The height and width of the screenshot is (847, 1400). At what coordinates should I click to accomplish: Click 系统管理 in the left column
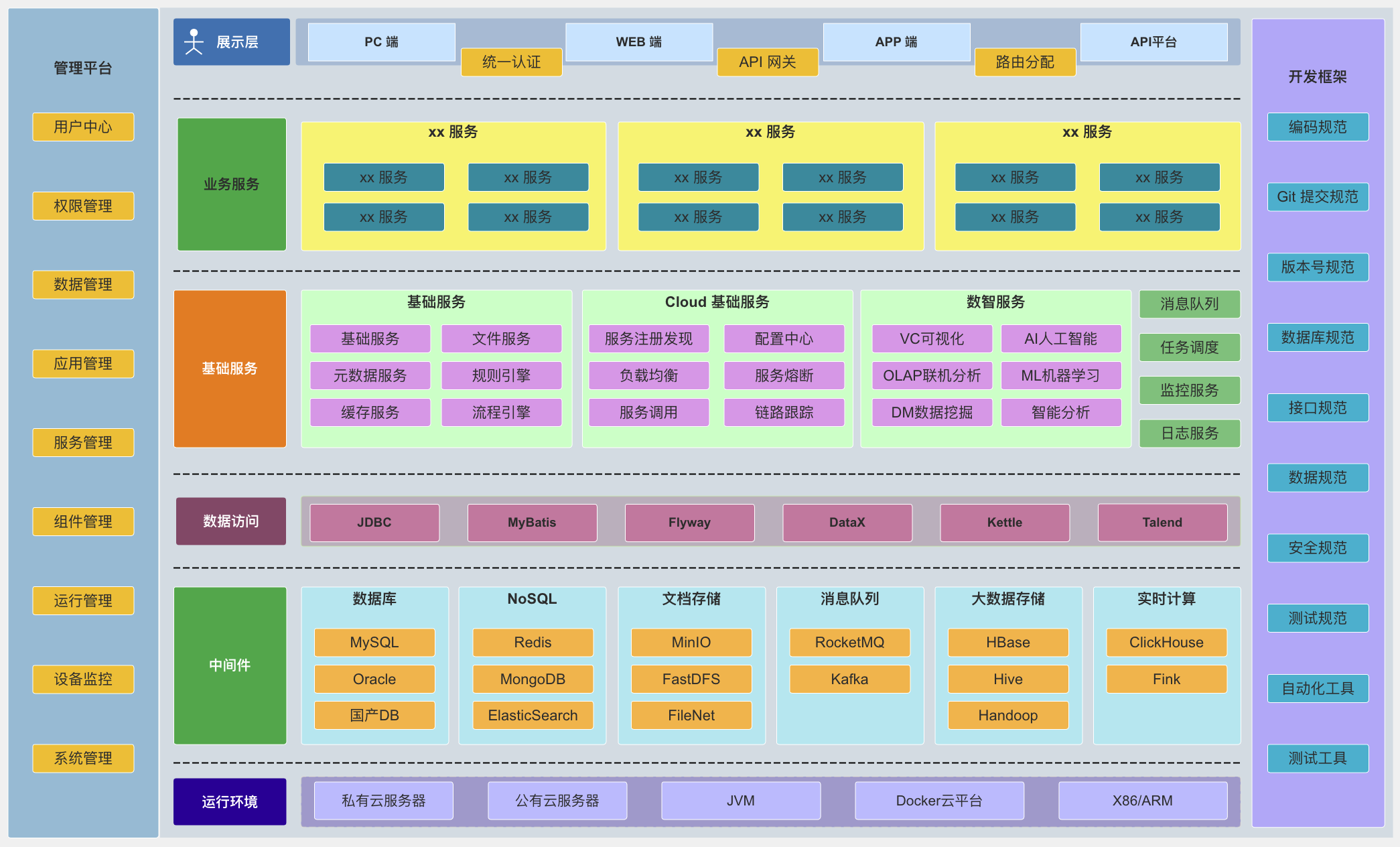(83, 759)
